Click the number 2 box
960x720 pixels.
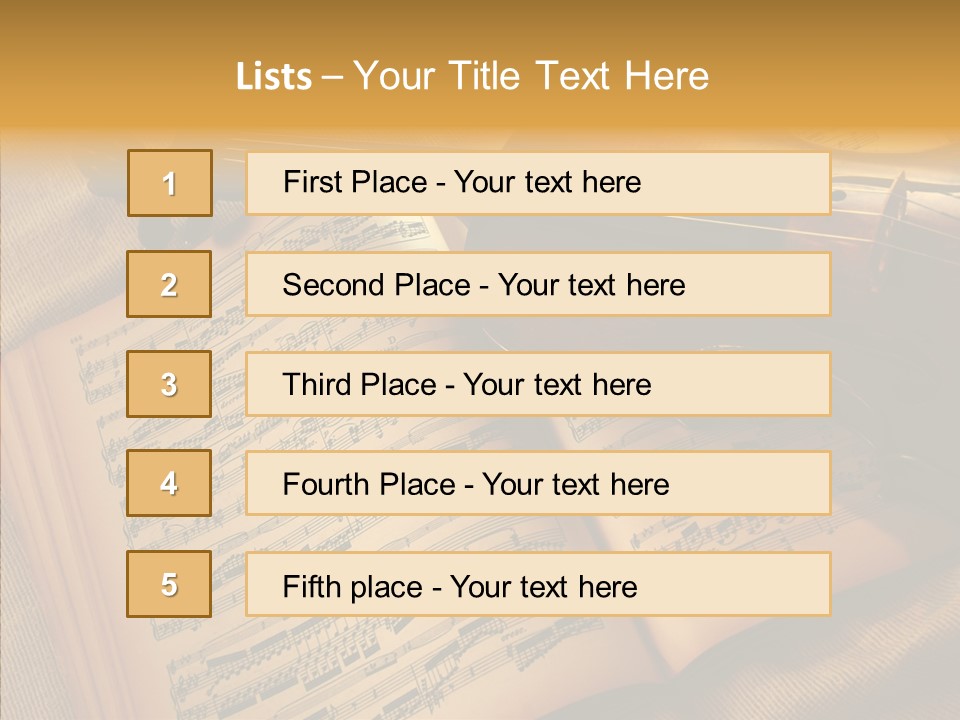tap(169, 284)
